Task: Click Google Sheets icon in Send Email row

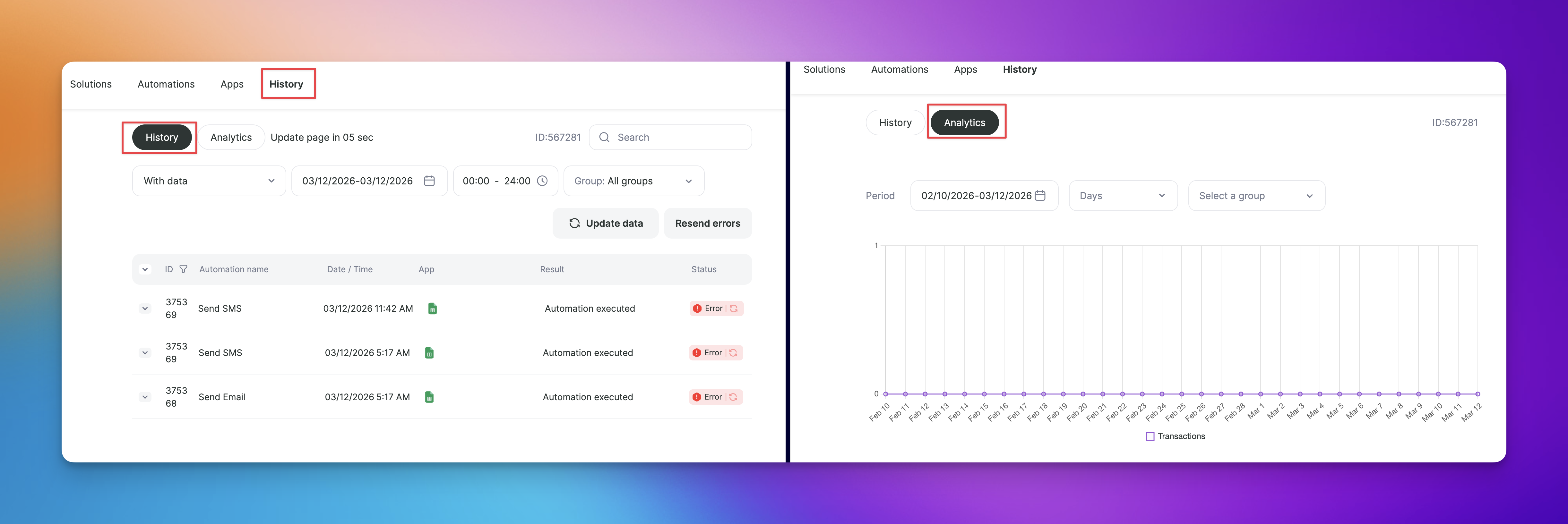Action: pyautogui.click(x=429, y=397)
